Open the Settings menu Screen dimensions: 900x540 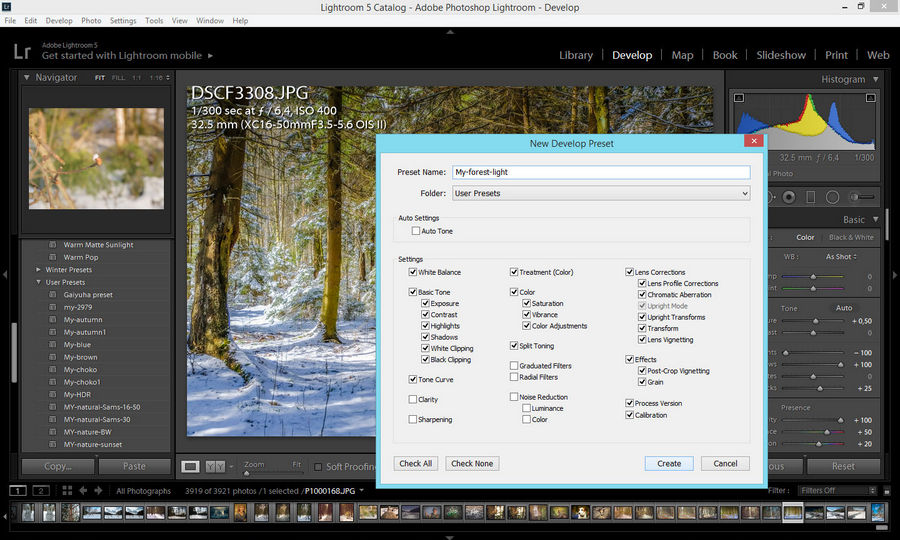pos(123,21)
